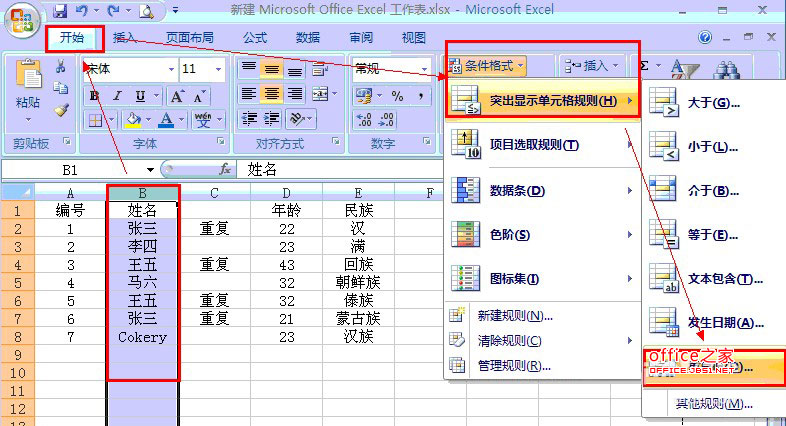Viewport: 786px width, 426px height.
Task: Click the Copy icon
Action: click(x=61, y=88)
